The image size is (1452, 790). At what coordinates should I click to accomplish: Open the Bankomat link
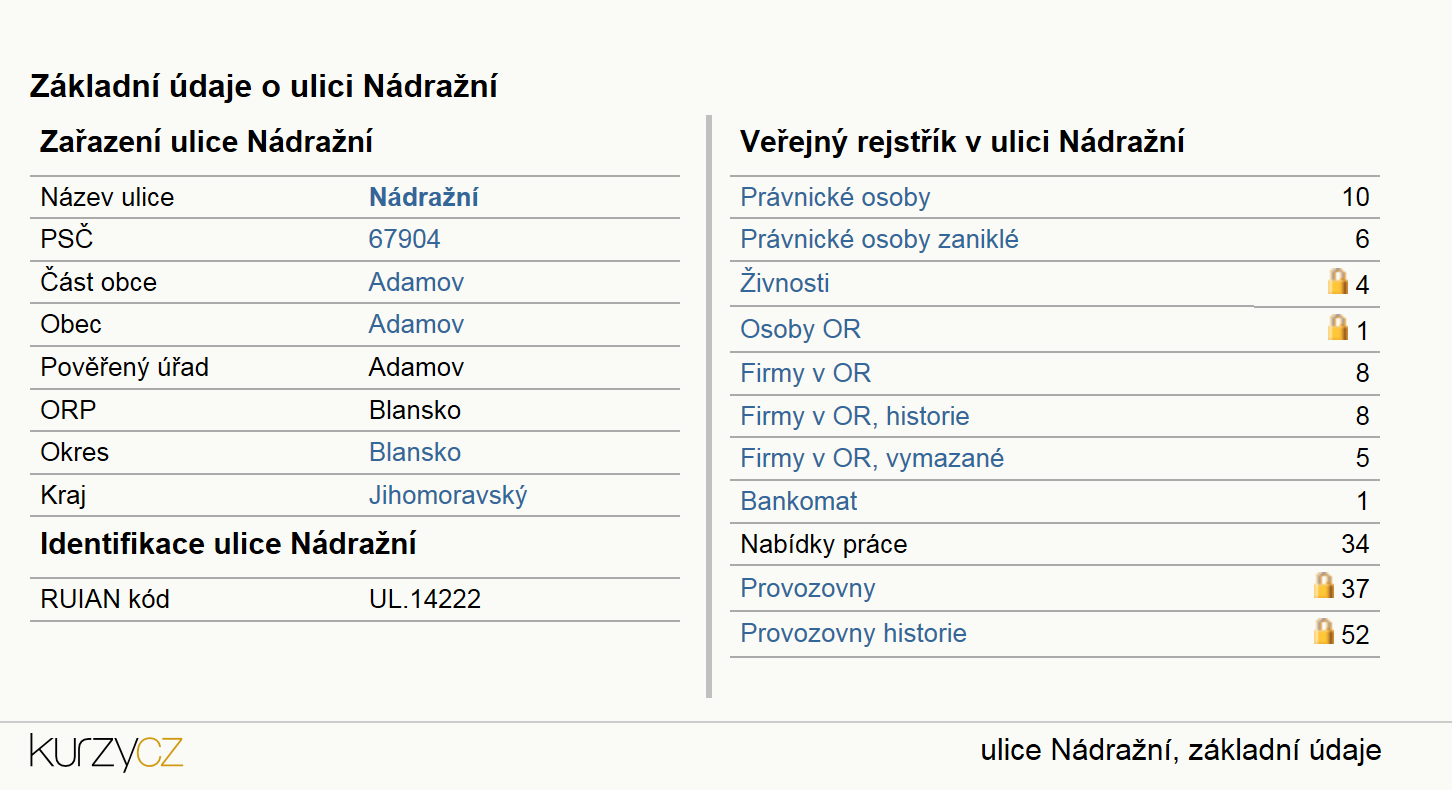pyautogui.click(x=799, y=501)
